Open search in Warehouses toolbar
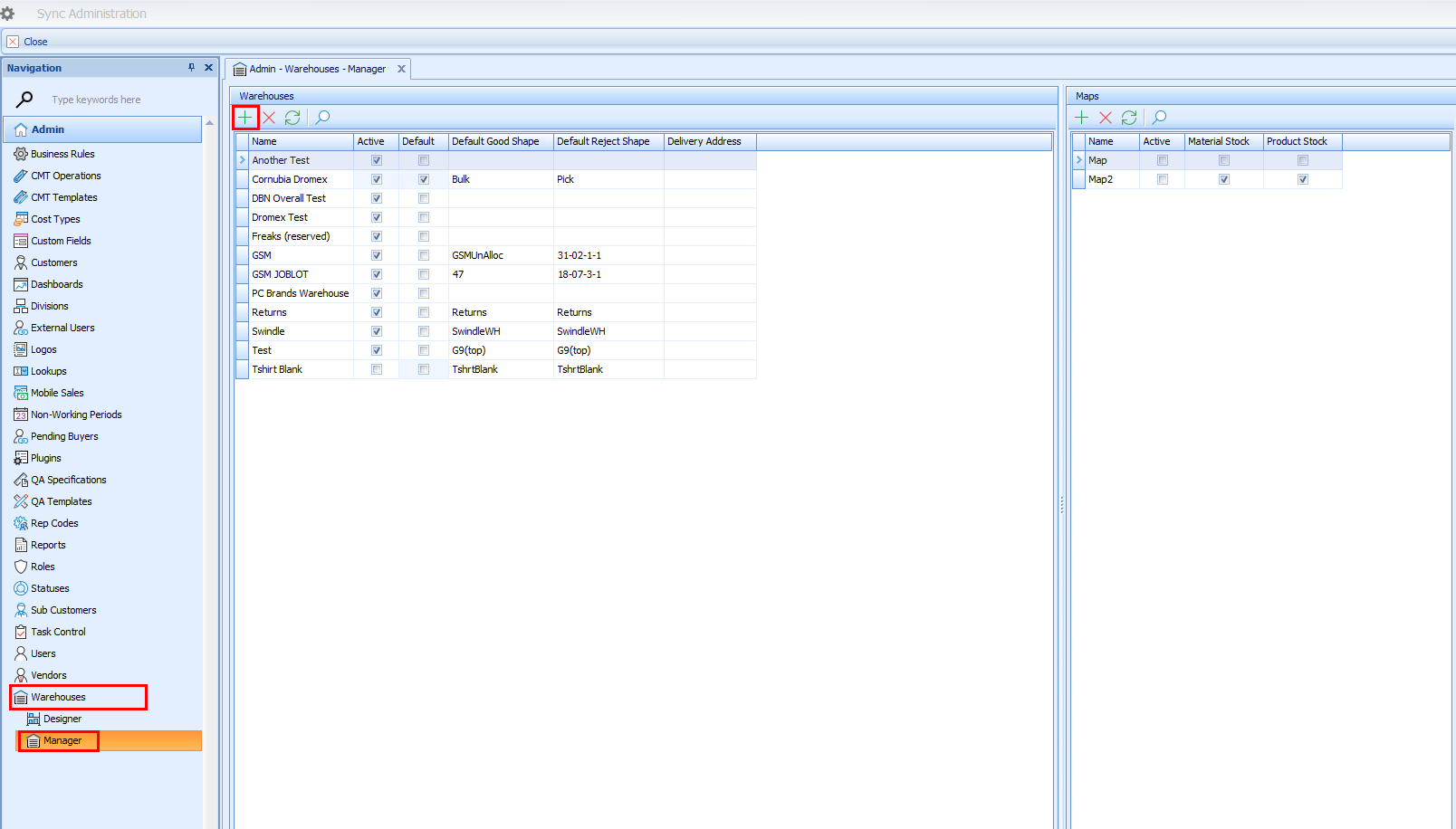This screenshot has width=1456, height=829. (322, 118)
